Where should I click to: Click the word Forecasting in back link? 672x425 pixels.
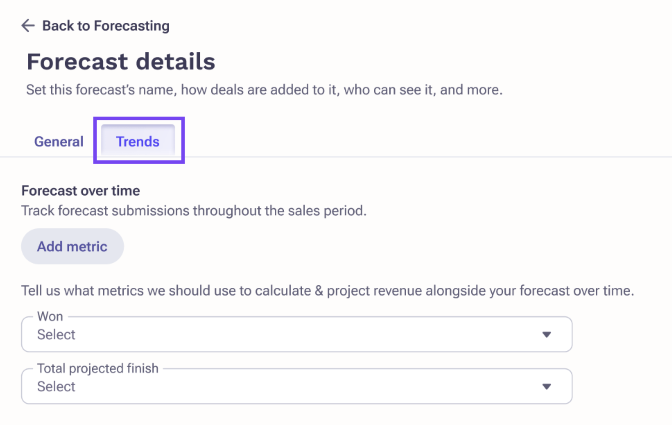(132, 26)
